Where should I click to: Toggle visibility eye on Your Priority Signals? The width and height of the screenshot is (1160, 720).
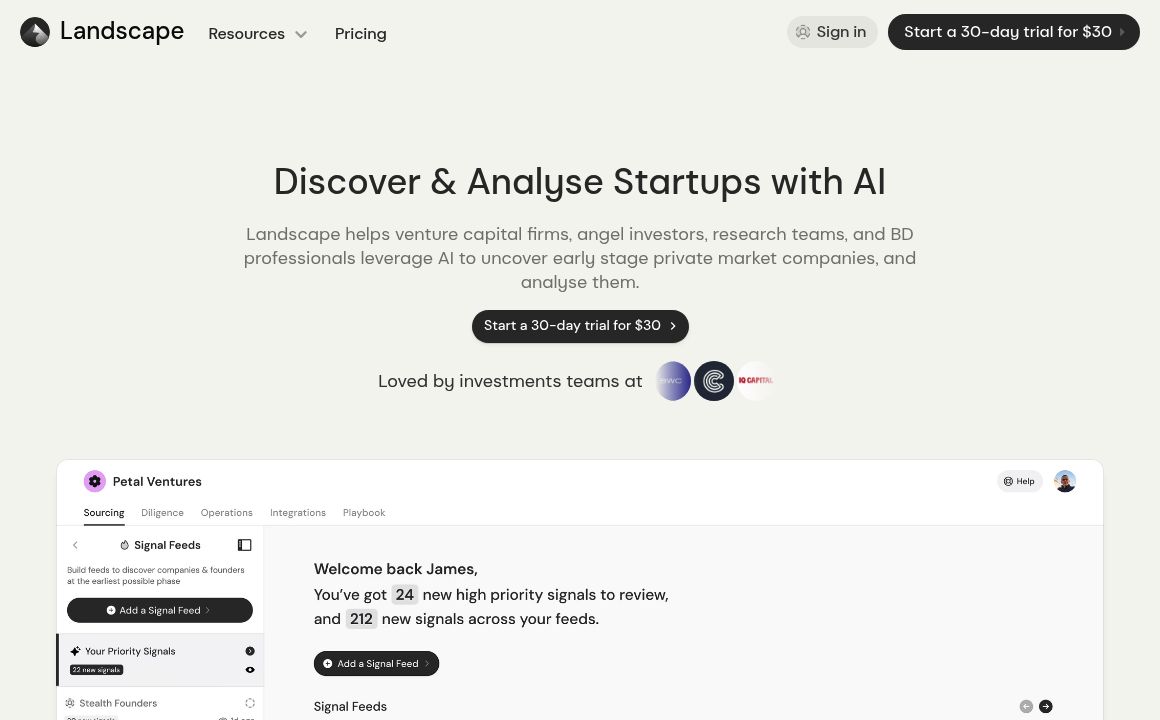(x=250, y=670)
